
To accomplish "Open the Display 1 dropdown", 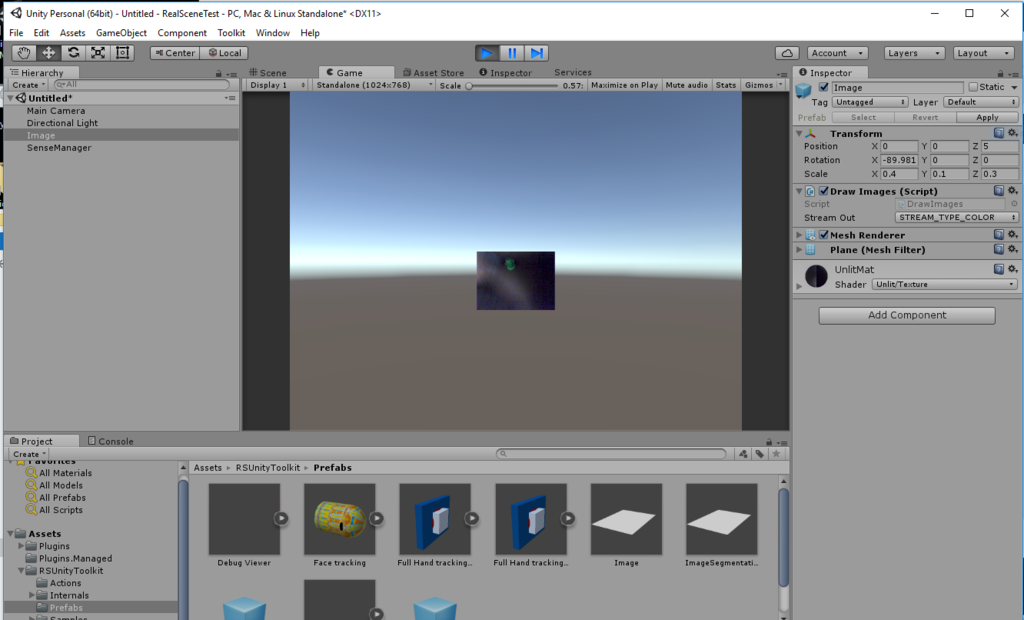I will tap(278, 85).
